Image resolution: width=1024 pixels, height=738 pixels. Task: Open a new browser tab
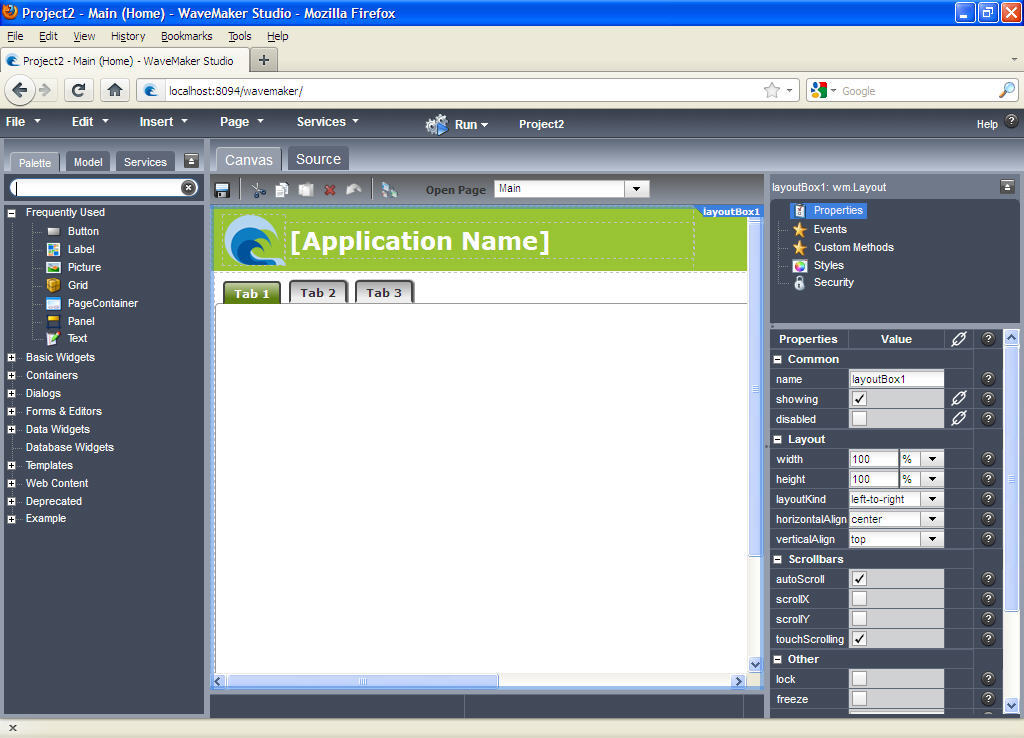coord(264,60)
